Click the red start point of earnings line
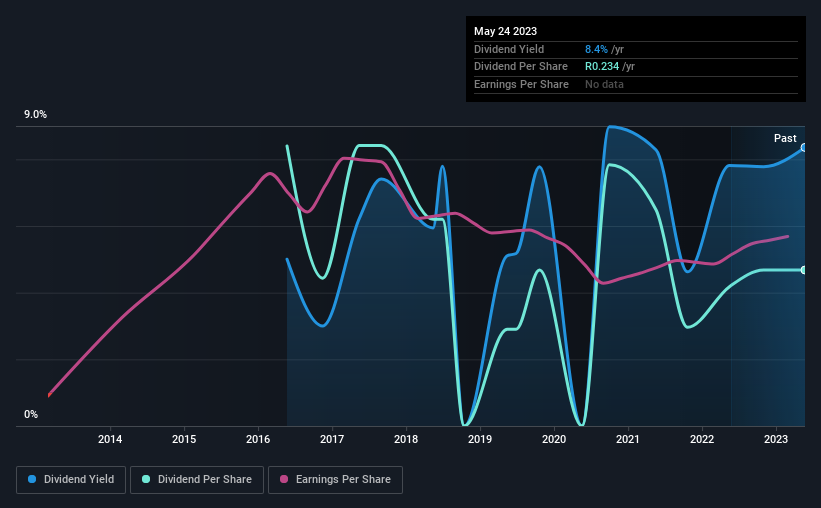Screen dimensions: 821x508 (x=49, y=395)
